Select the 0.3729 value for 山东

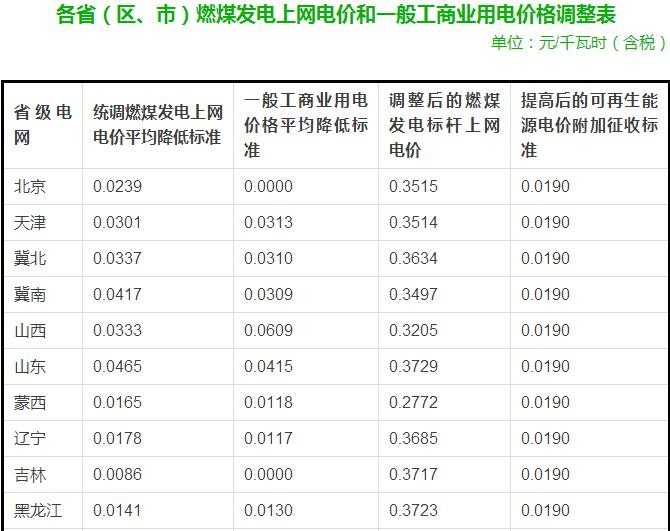413,366
